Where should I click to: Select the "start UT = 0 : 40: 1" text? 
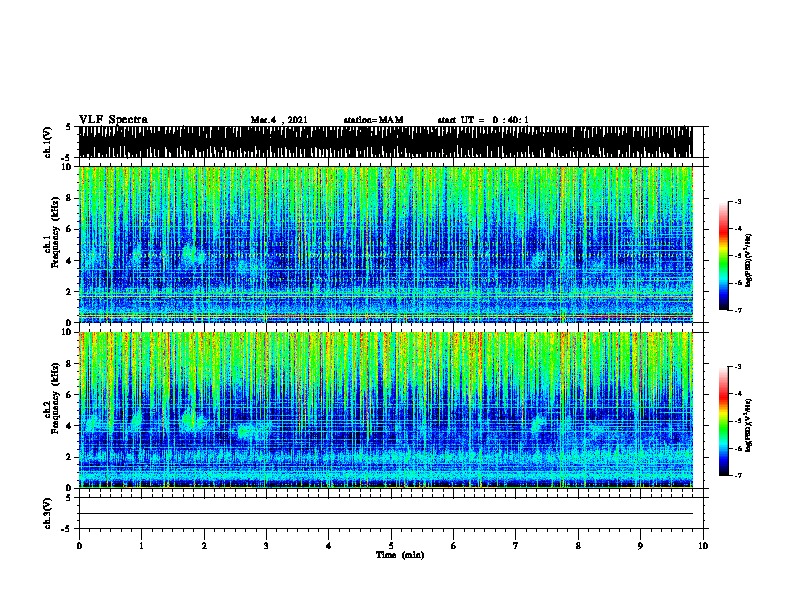click(x=483, y=120)
